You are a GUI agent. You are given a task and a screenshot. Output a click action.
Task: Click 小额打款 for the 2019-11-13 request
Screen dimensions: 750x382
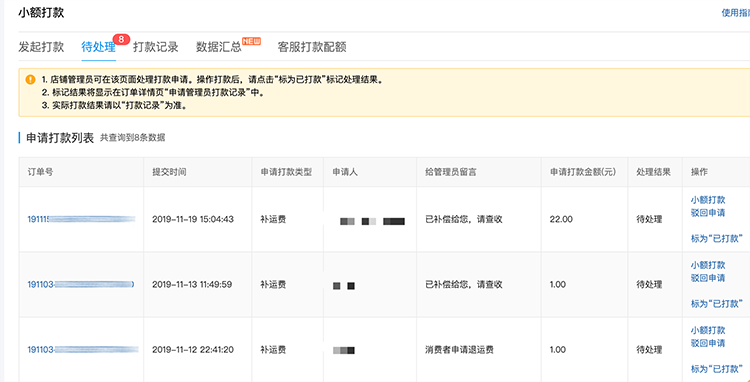pos(708,265)
